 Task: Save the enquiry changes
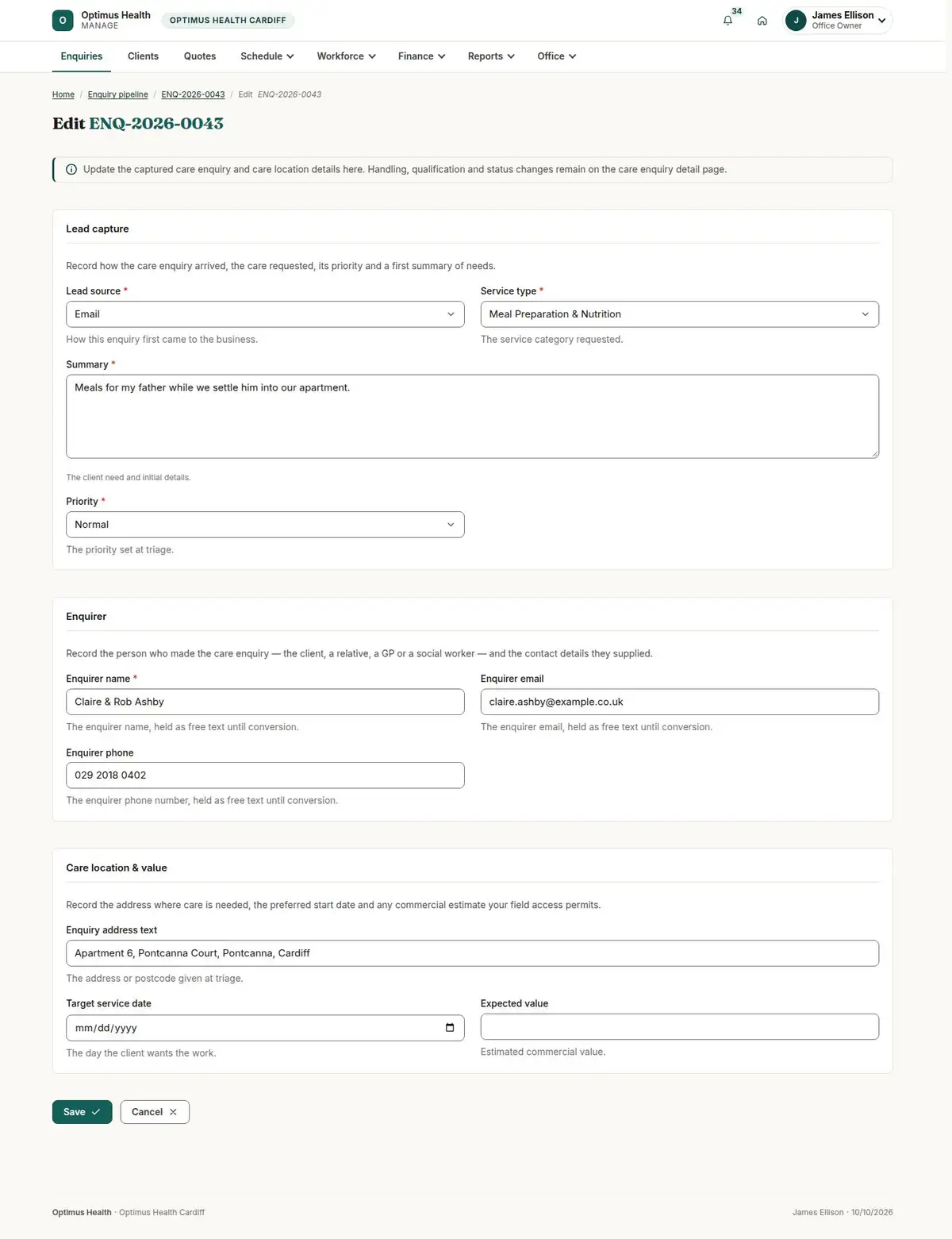pos(83,1112)
